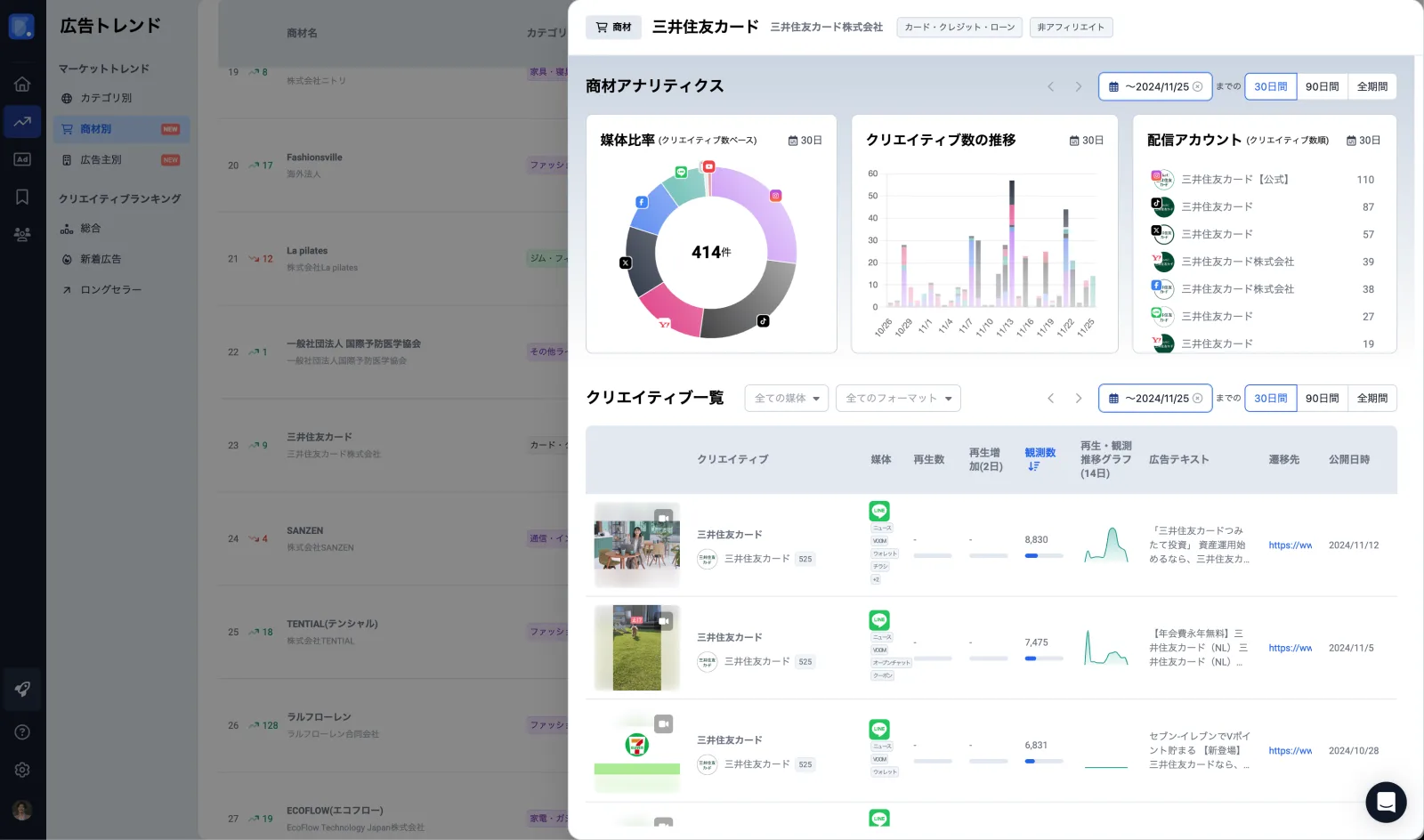The height and width of the screenshot is (840, 1424).
Task: Click the rocket icon in sidebar
Action: [x=22, y=689]
